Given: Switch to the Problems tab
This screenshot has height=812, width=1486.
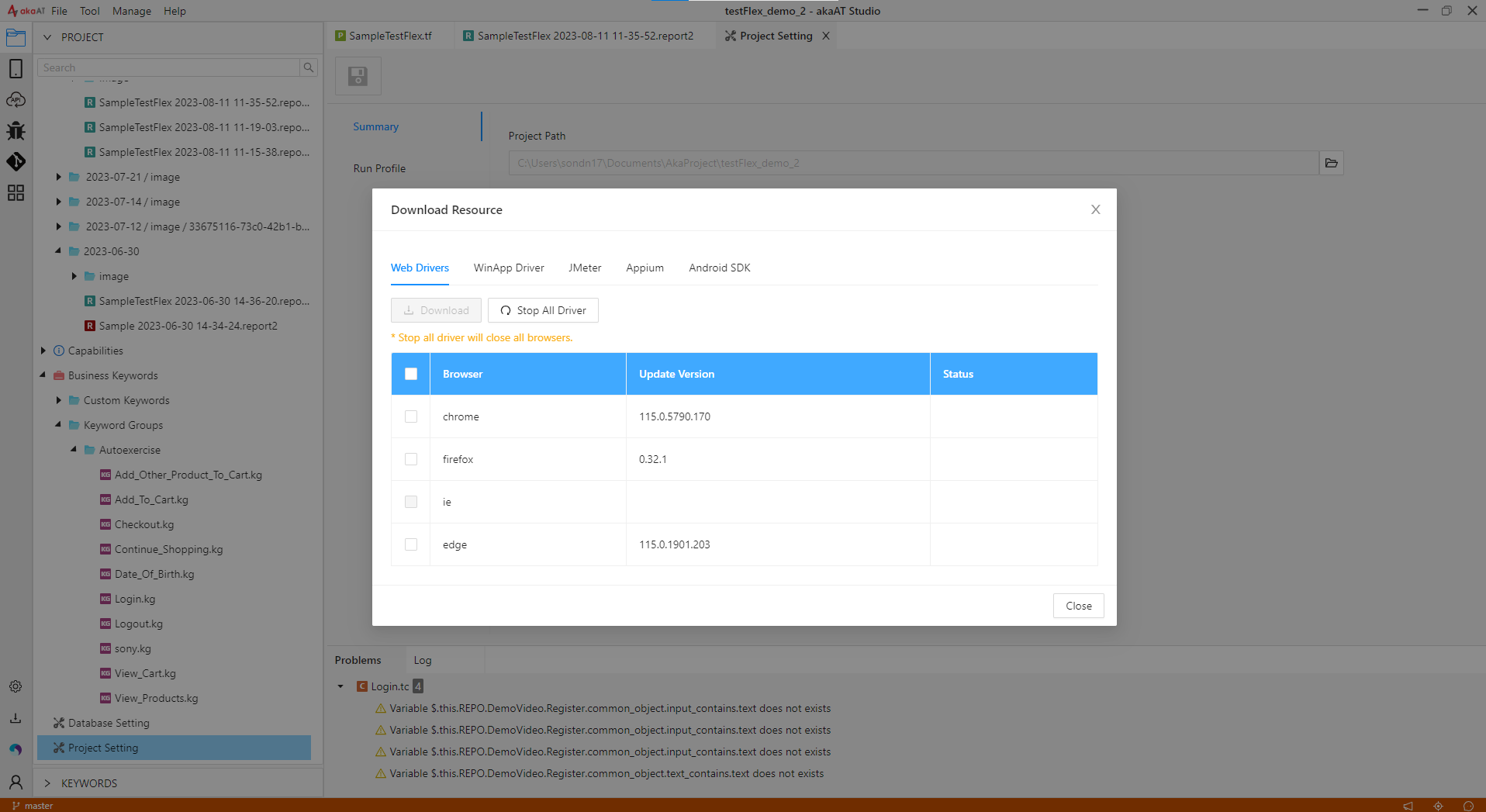Looking at the screenshot, I should [x=358, y=660].
